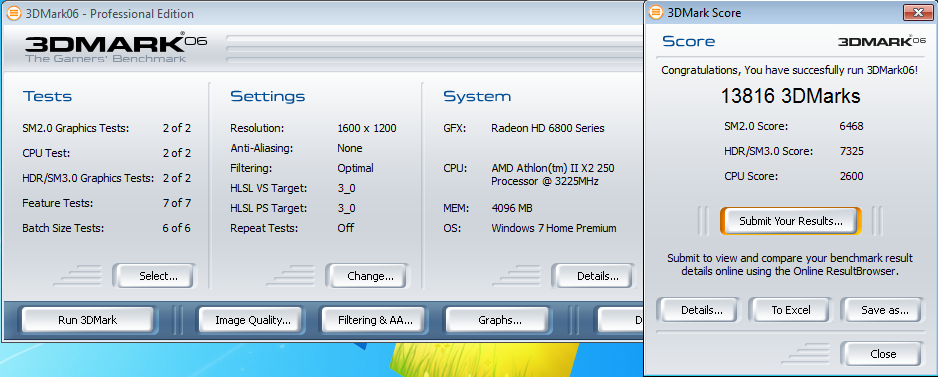Screen dimensions: 938x377
Task: Click 'Windows 7 Home Premium' text
Action: pyautogui.click(x=554, y=228)
